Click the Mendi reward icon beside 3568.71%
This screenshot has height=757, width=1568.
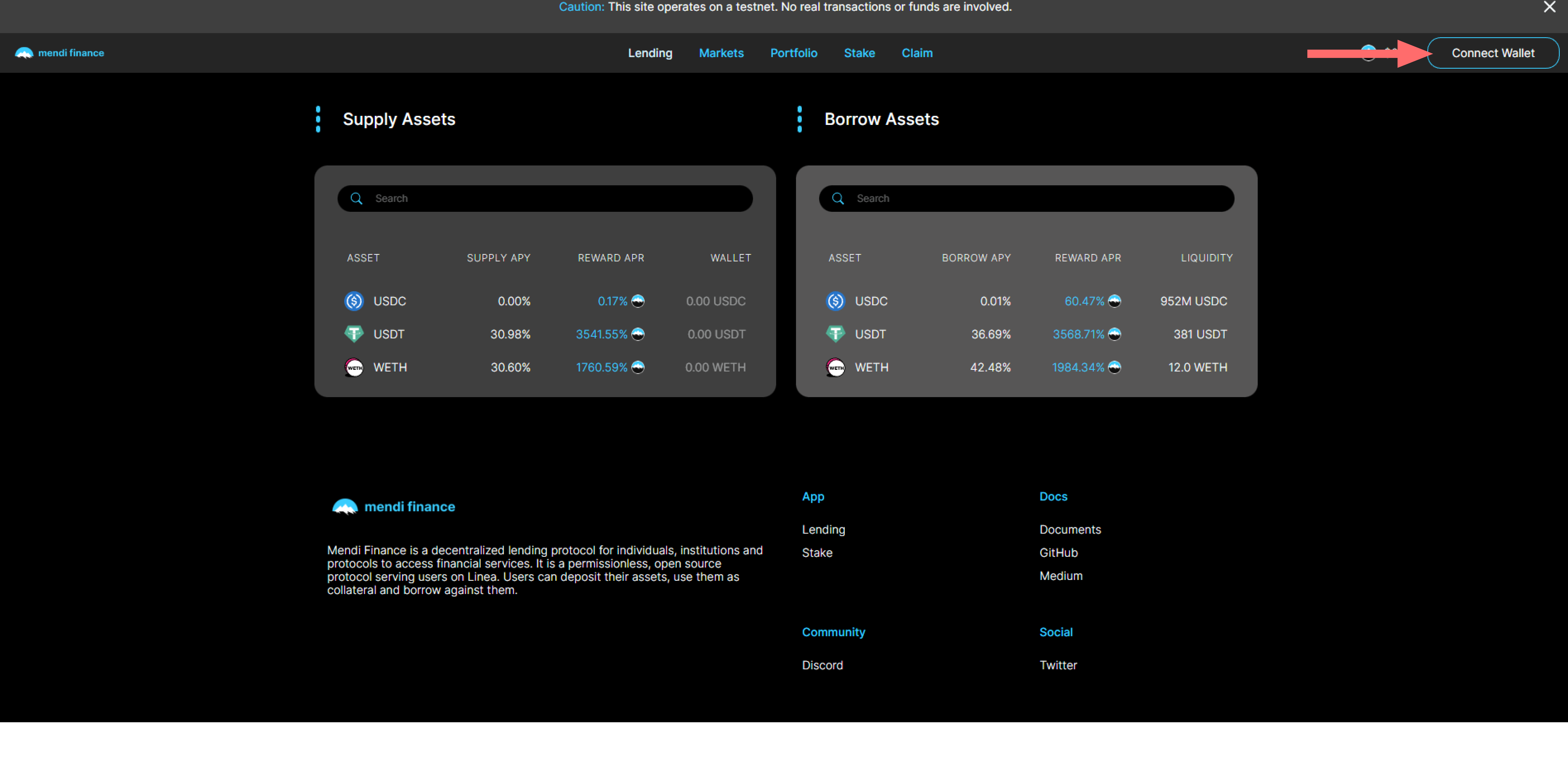tap(1115, 334)
